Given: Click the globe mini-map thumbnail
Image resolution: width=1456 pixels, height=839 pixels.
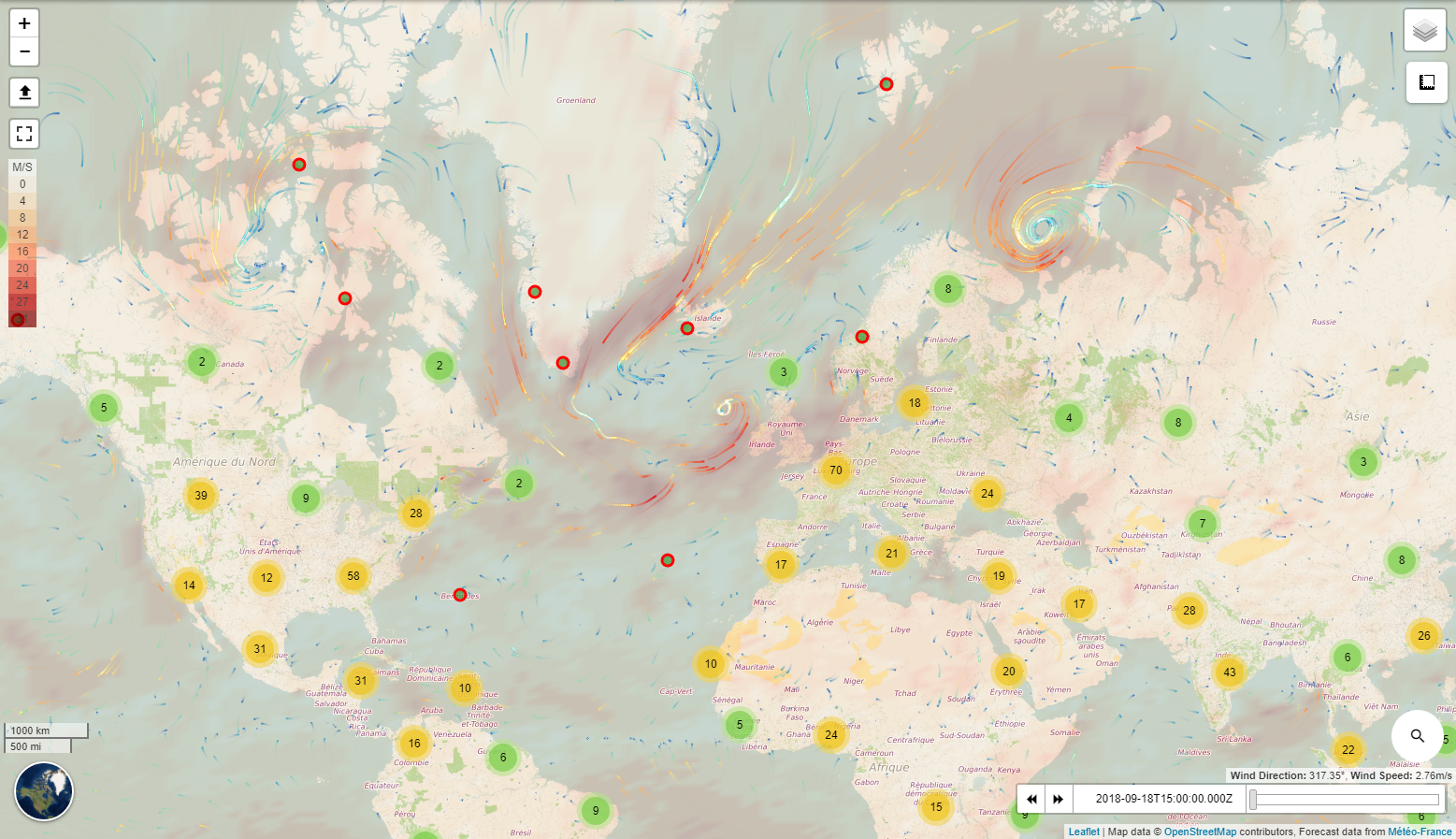Looking at the screenshot, I should pos(44,791).
